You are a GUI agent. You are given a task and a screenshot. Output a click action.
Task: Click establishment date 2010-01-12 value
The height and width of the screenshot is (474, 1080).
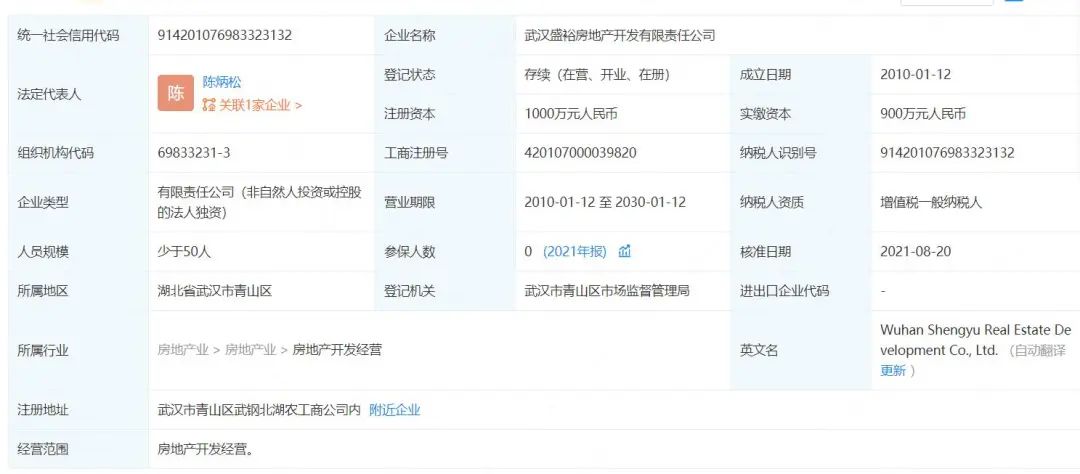coord(915,75)
